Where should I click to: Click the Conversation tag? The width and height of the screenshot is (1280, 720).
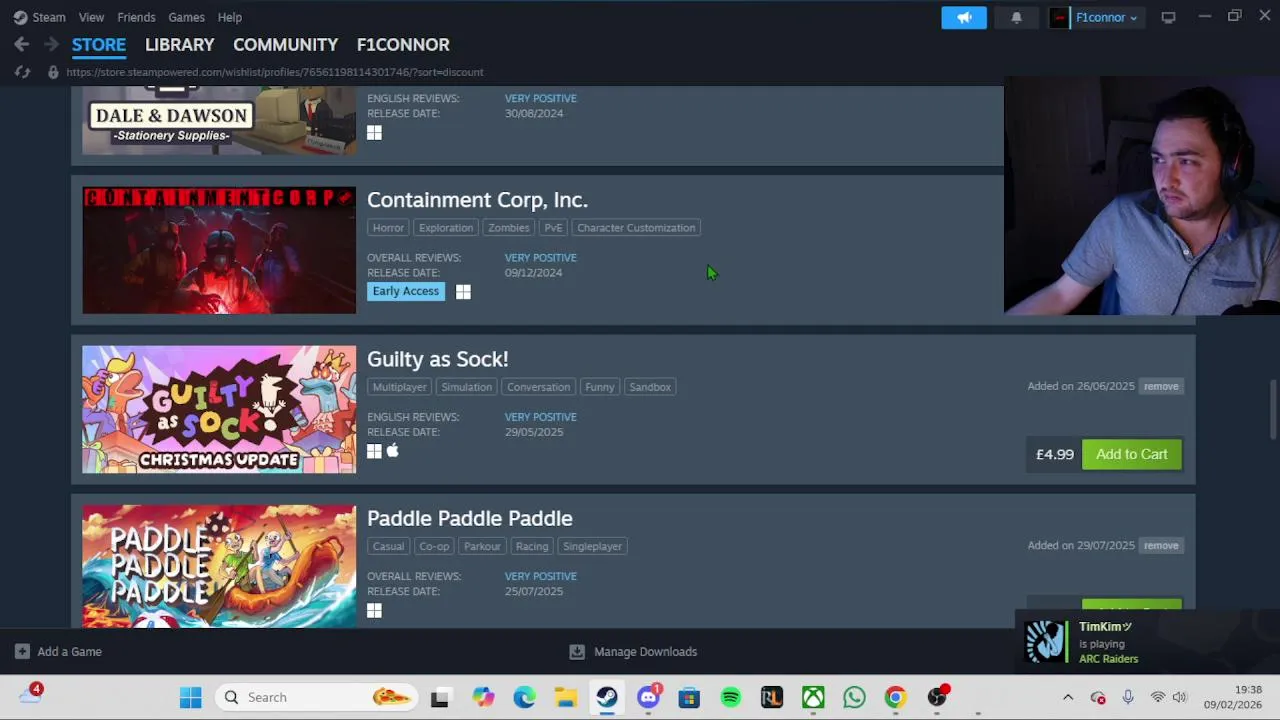tap(538, 387)
